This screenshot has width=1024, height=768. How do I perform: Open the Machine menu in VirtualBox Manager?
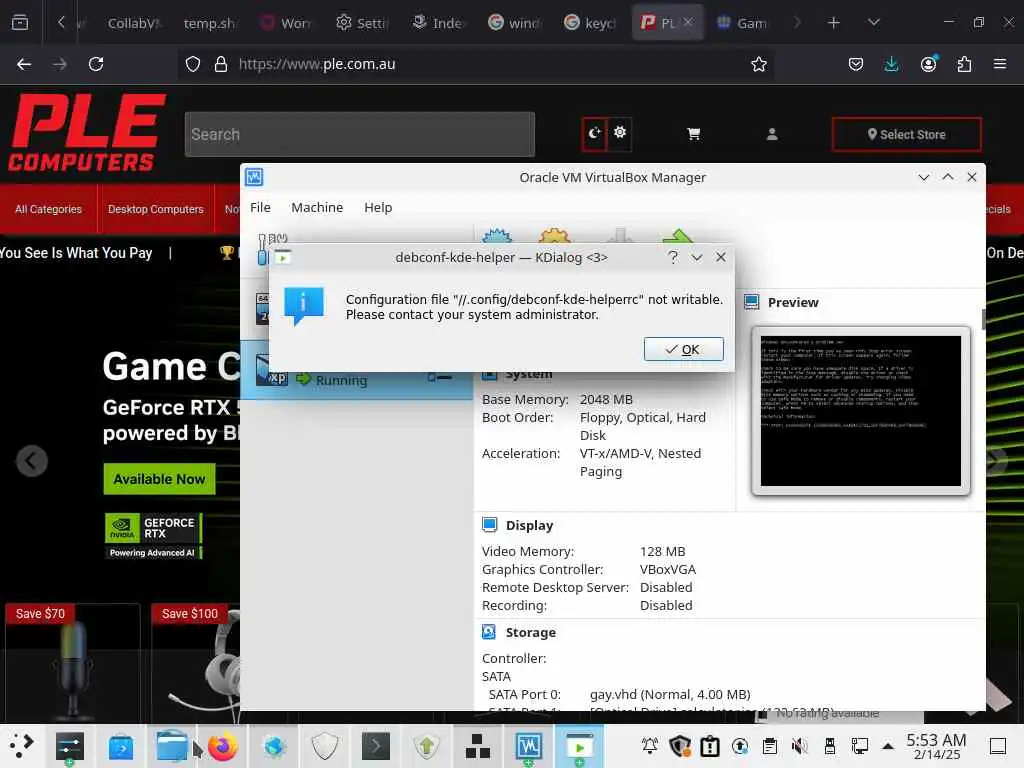(x=317, y=207)
